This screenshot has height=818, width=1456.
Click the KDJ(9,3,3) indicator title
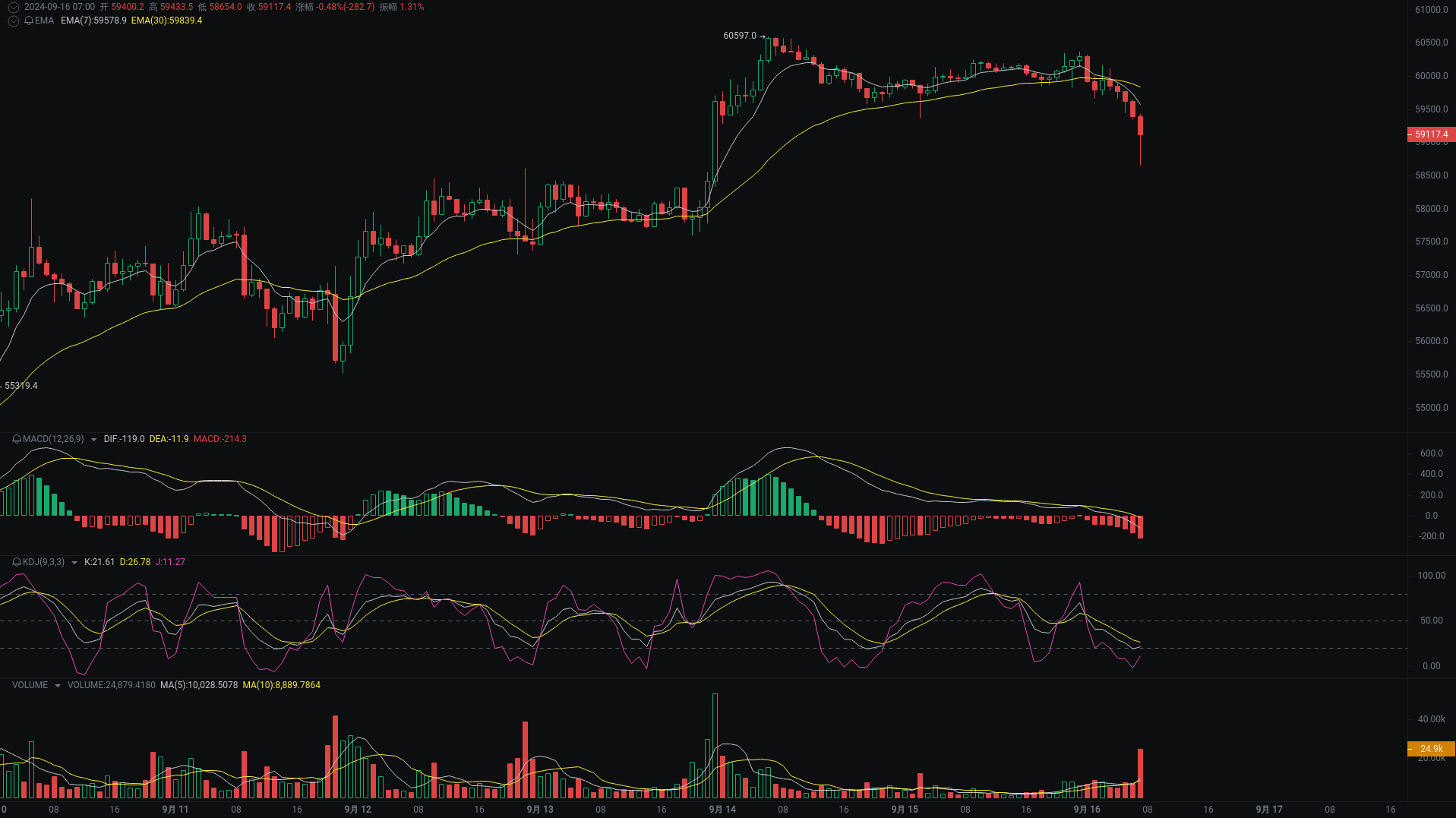43,562
